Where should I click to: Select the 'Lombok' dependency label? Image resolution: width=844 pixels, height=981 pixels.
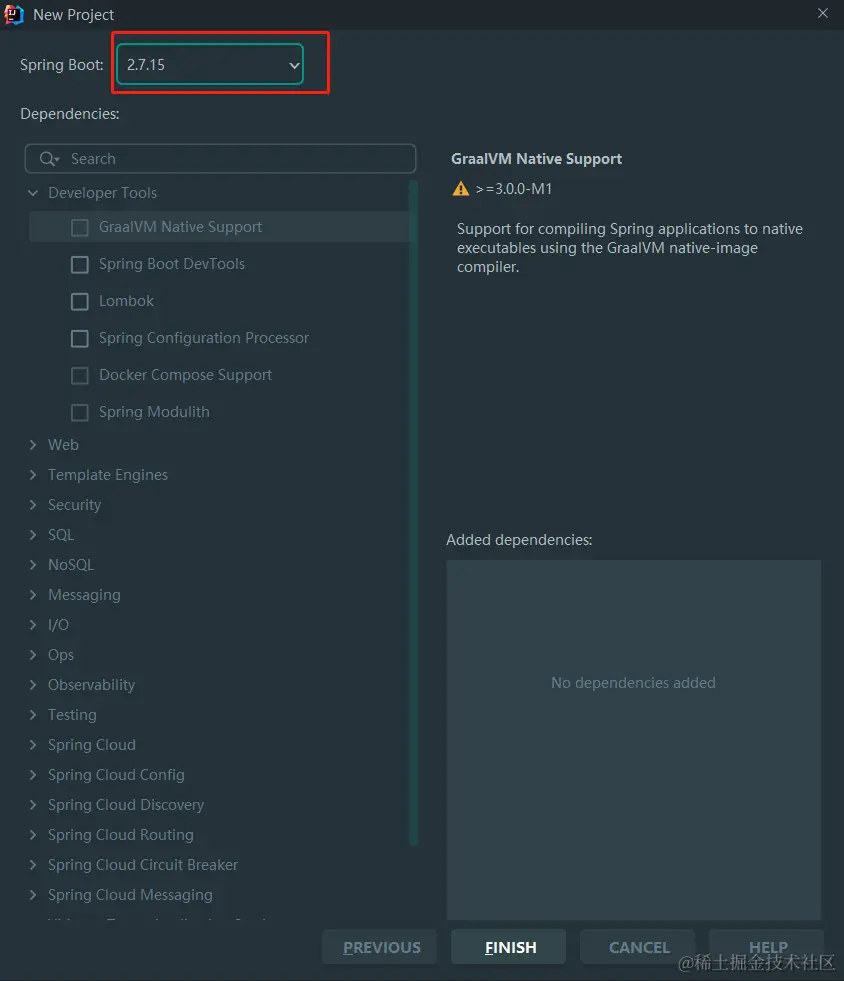tap(126, 301)
